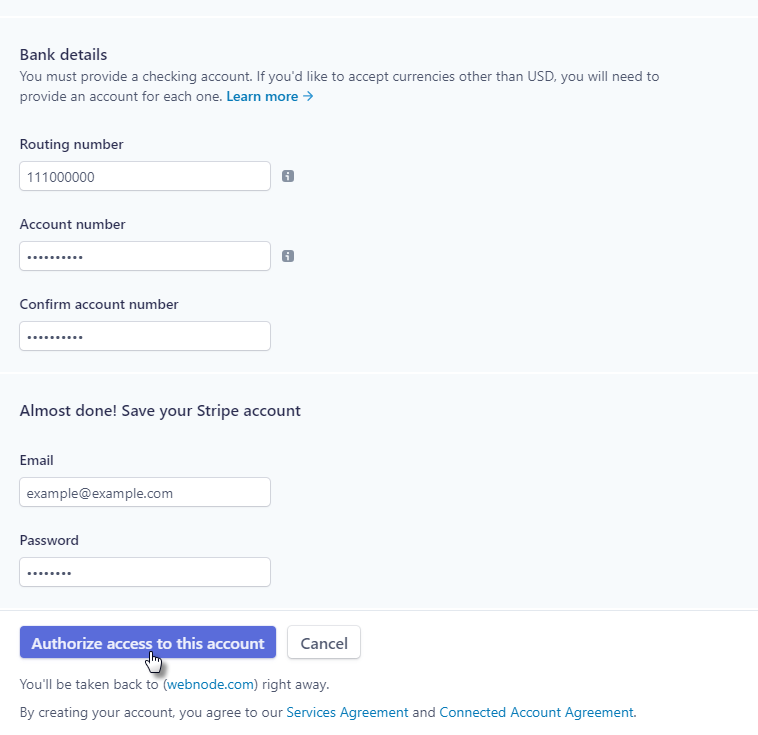Open the Services Agreement link
Image resolution: width=758 pixels, height=735 pixels.
(347, 713)
